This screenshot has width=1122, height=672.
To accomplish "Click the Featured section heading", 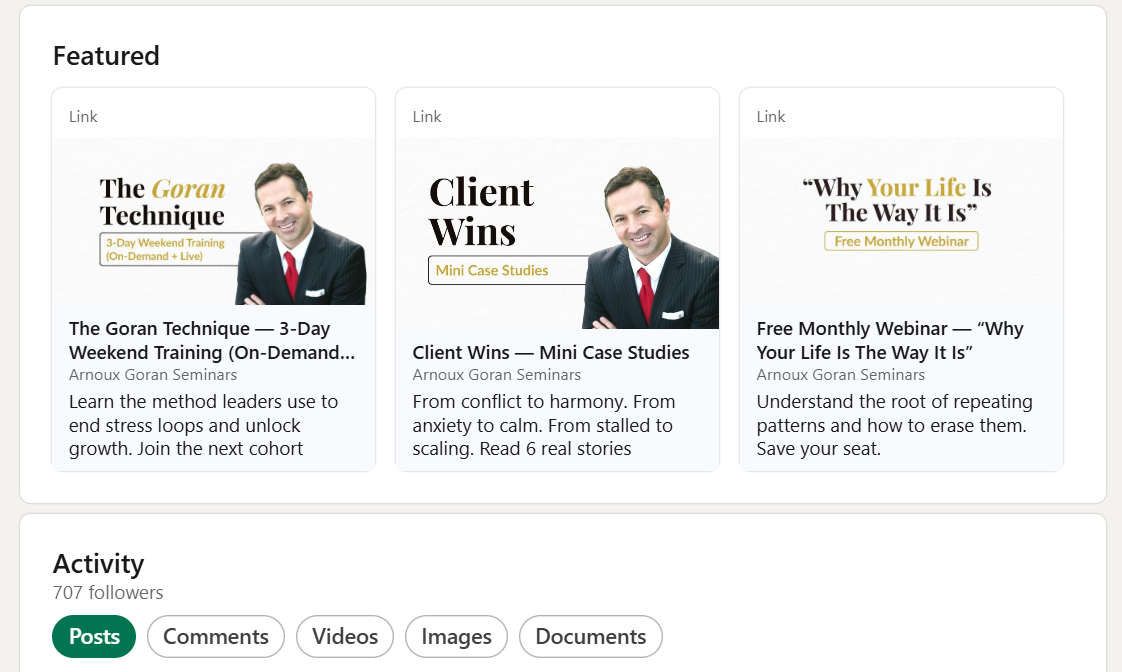I will click(106, 56).
